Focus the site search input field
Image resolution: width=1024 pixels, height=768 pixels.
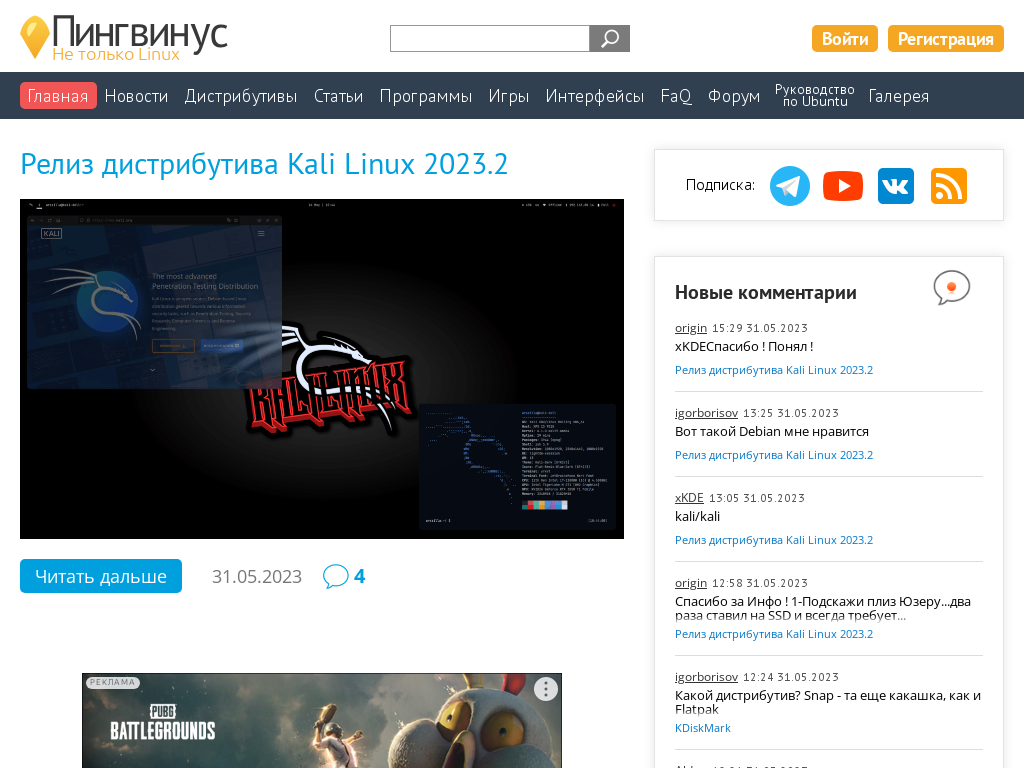(490, 39)
